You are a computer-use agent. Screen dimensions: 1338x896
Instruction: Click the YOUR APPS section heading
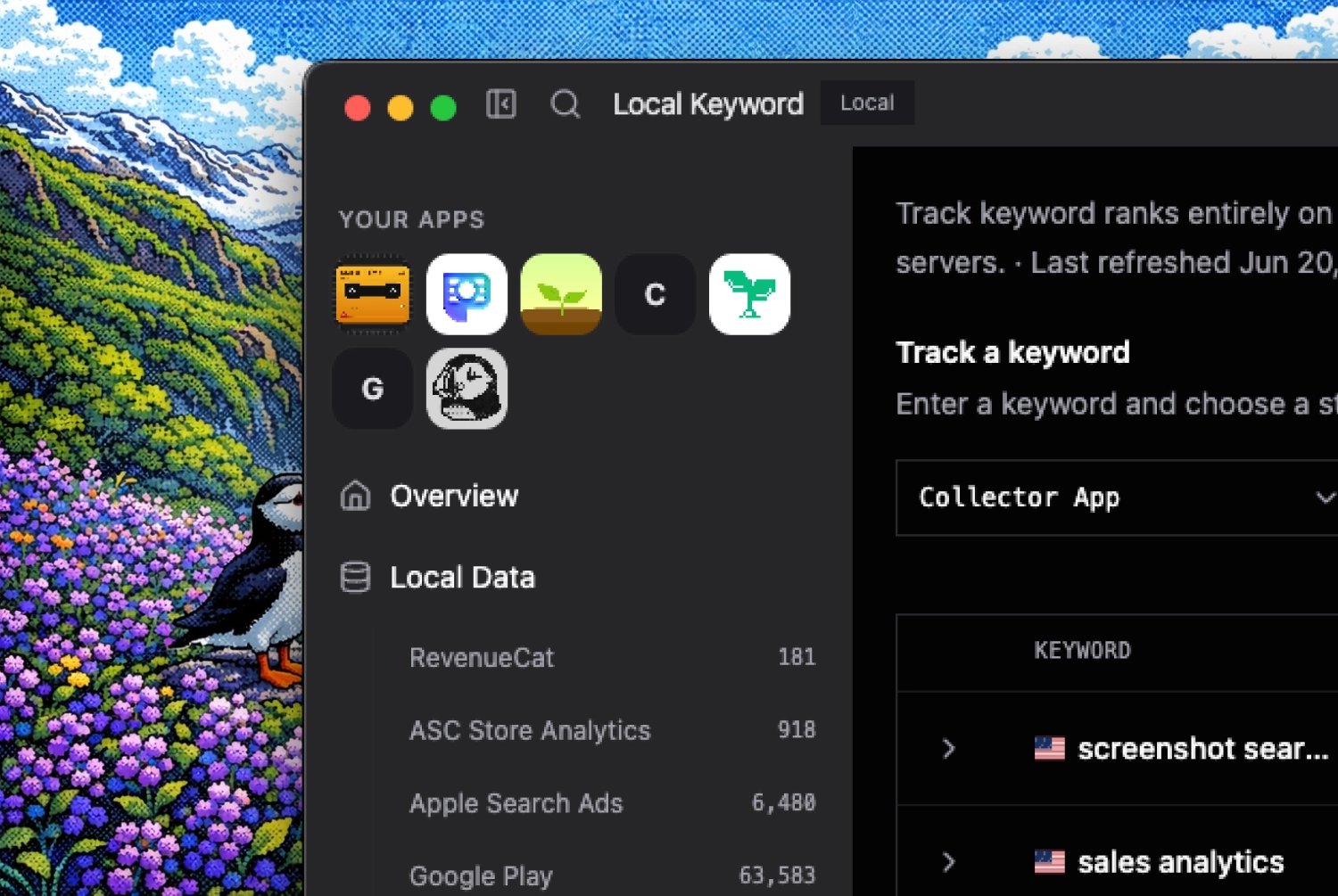click(412, 219)
